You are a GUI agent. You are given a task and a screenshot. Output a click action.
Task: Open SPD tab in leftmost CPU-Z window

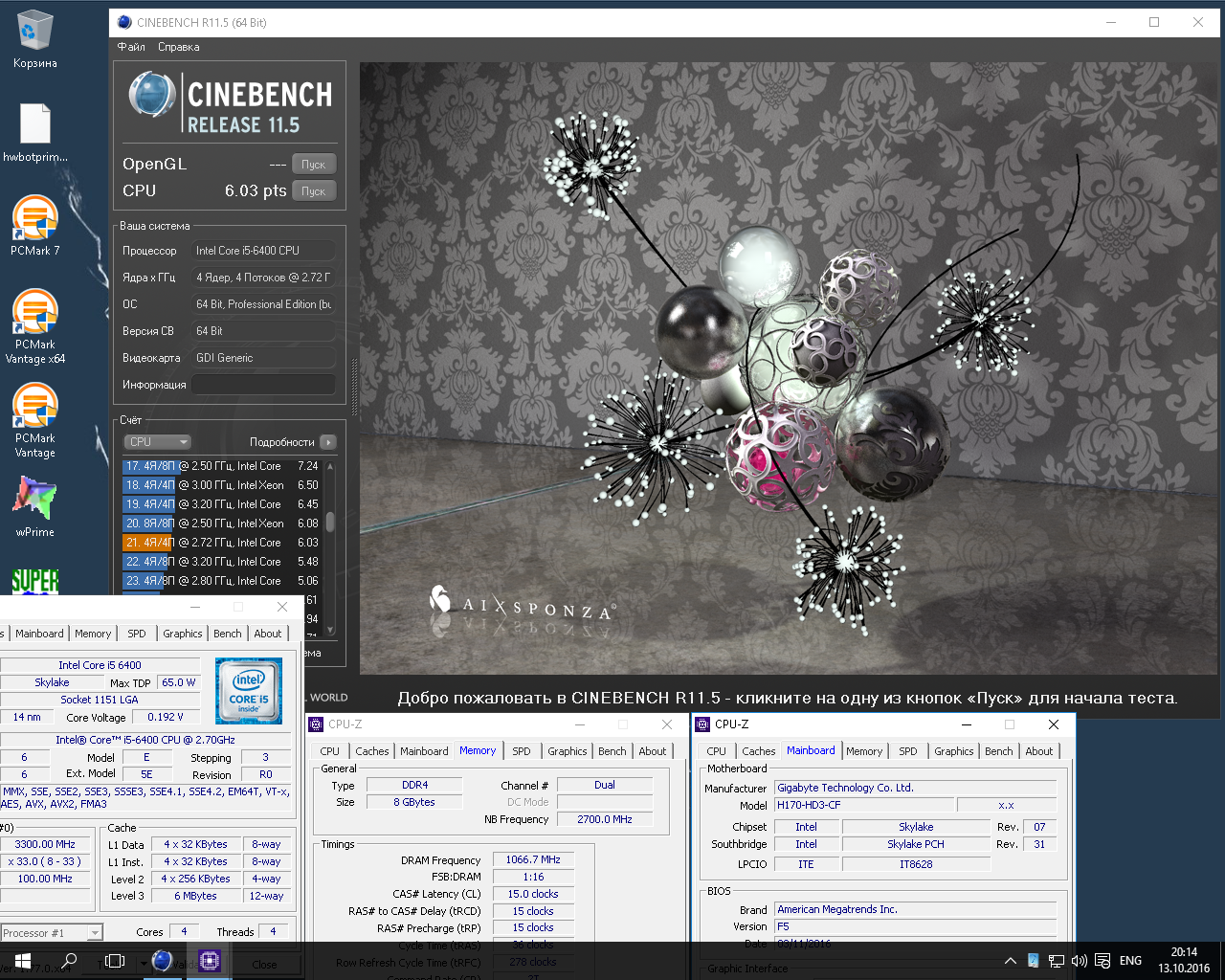click(137, 634)
